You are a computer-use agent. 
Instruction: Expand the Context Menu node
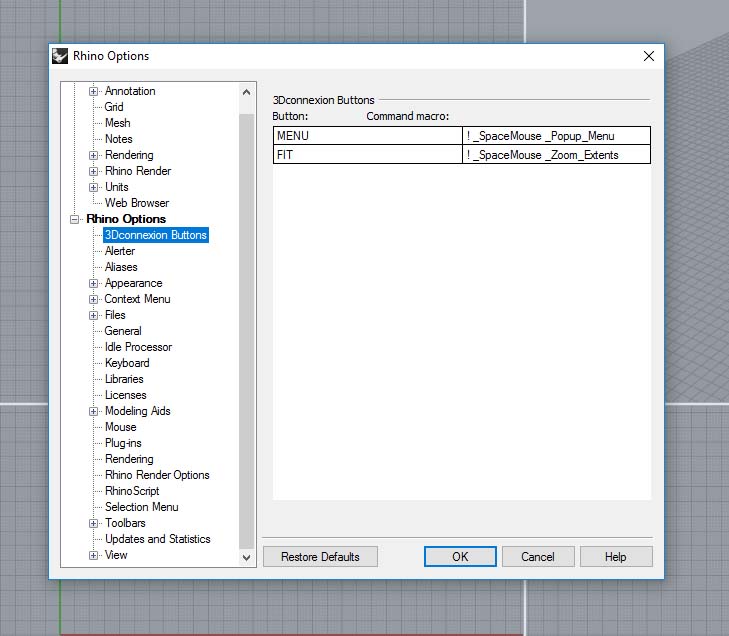click(93, 299)
